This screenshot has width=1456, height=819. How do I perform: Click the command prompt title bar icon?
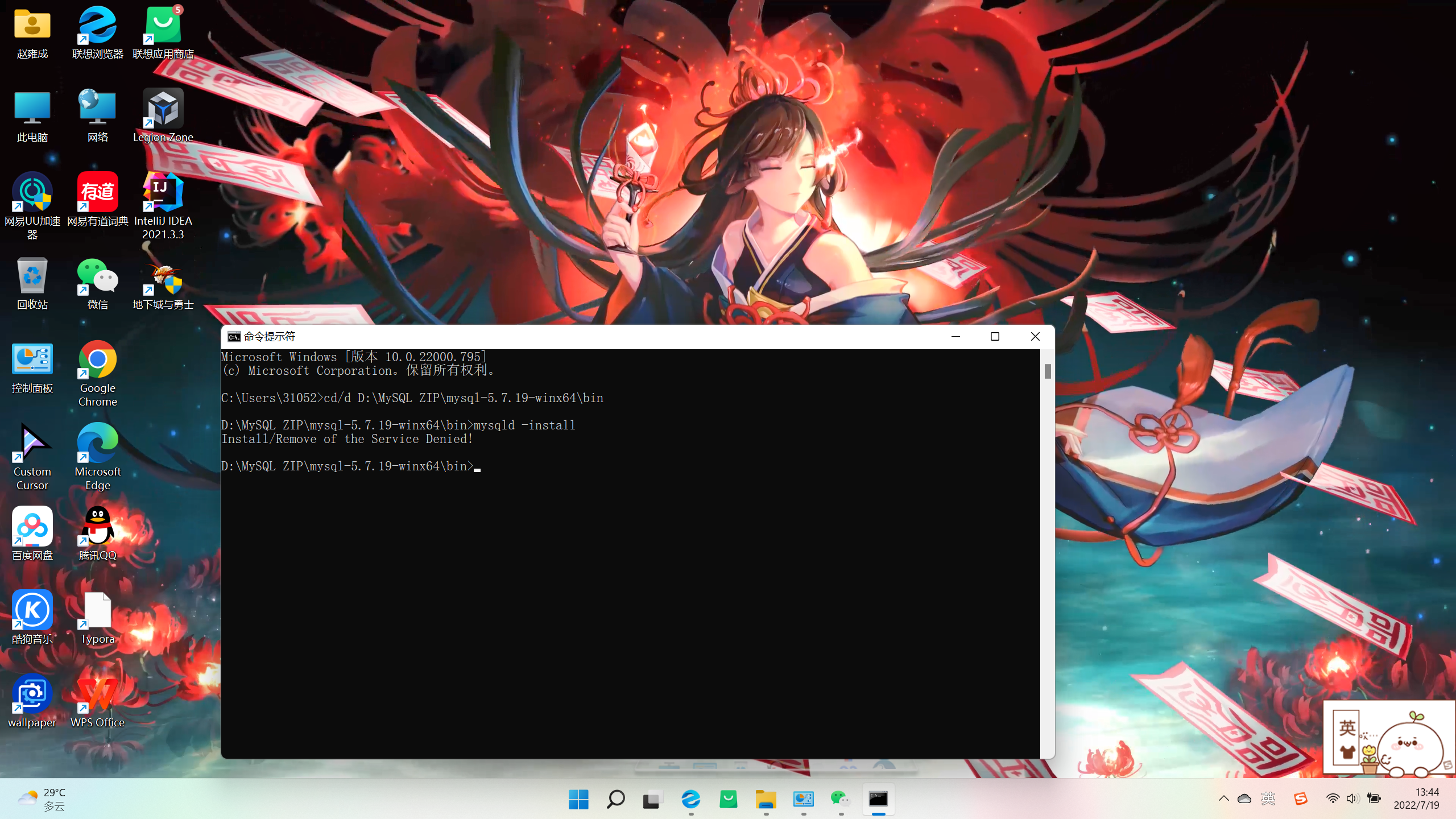coord(234,337)
